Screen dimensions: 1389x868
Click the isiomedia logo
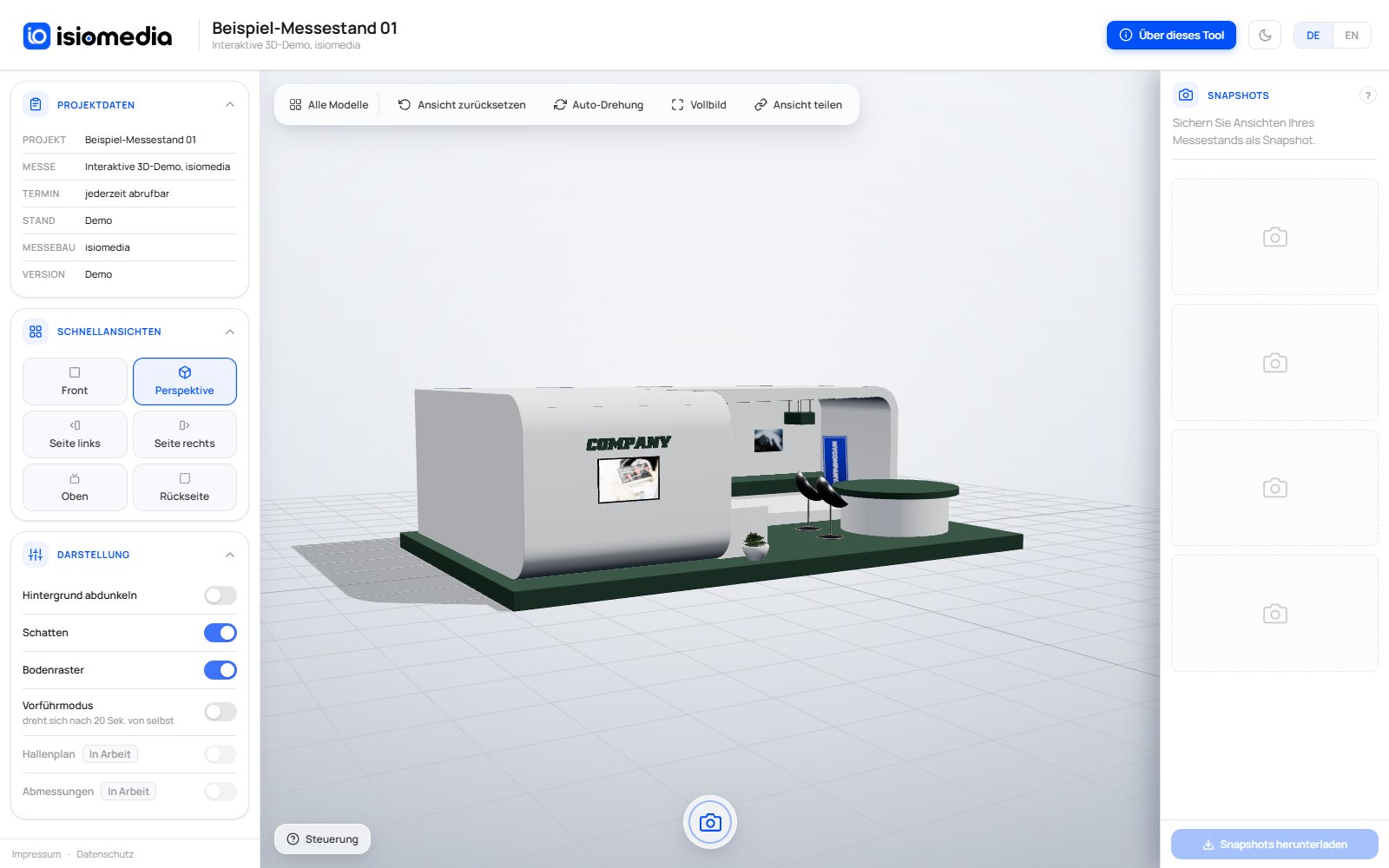pos(97,36)
